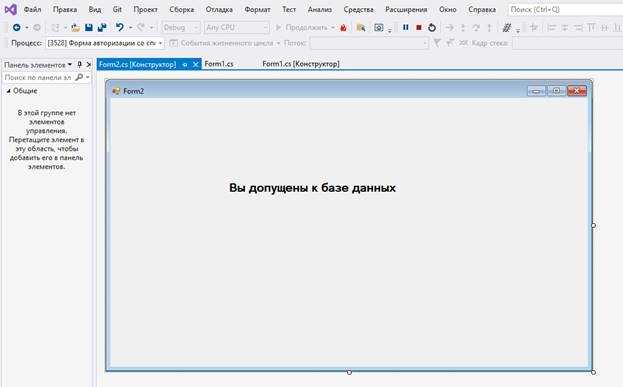Click the magnifier icon in toolbox search
The height and width of the screenshot is (387, 623).
click(x=79, y=77)
